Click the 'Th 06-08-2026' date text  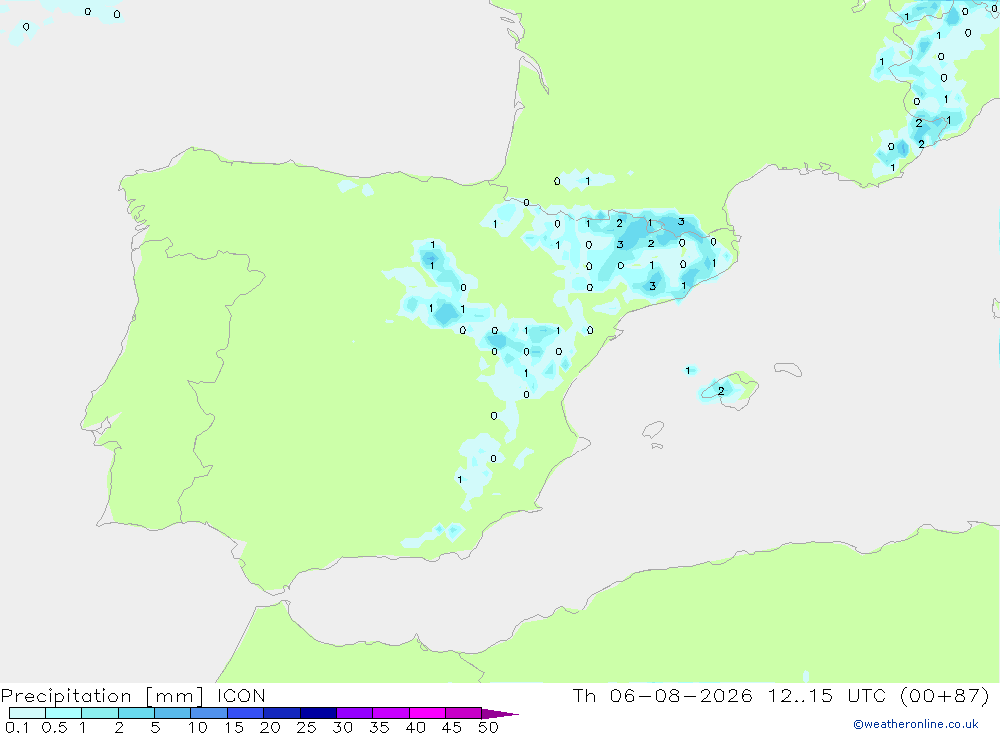663,695
